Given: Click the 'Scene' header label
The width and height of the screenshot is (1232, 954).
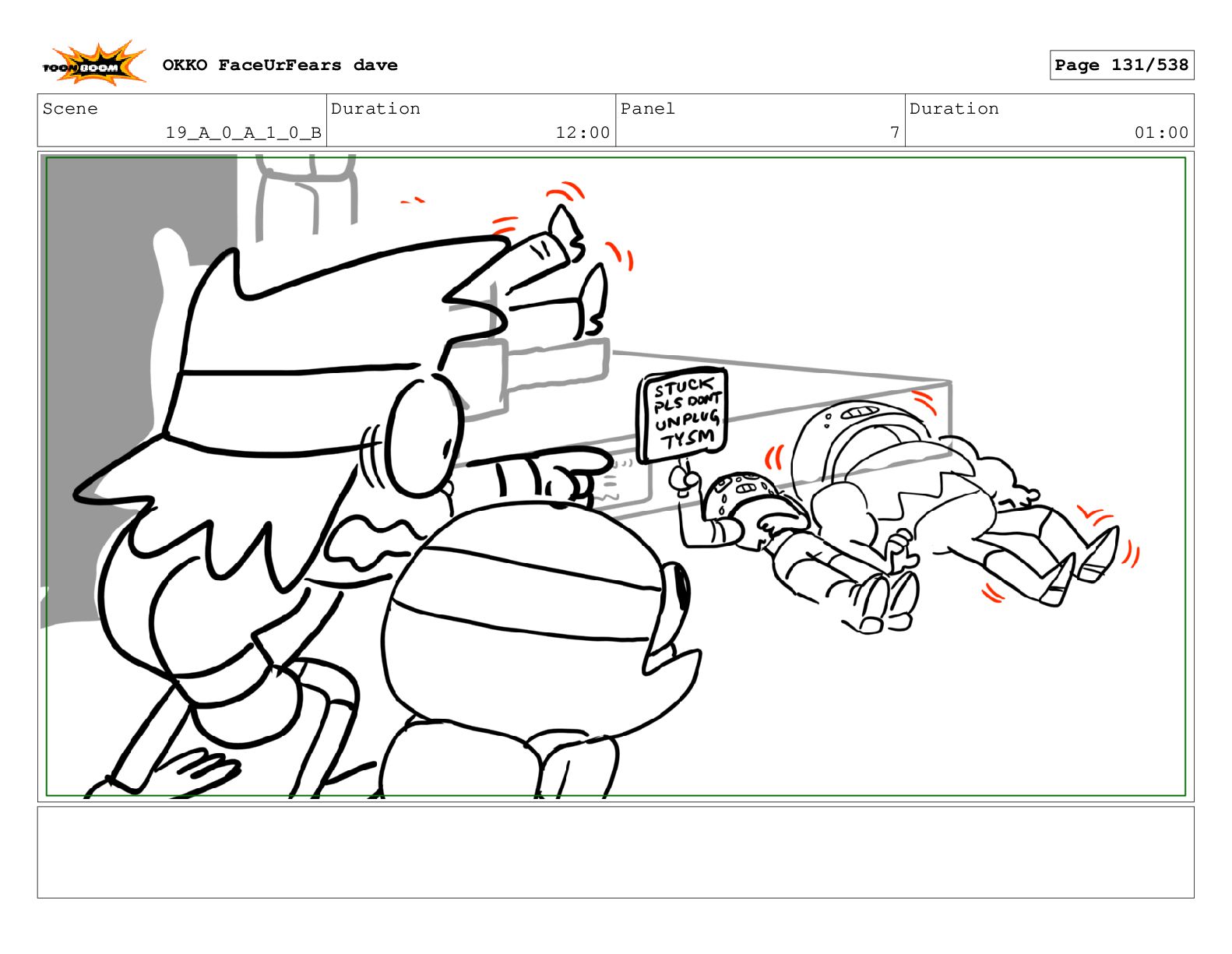Looking at the screenshot, I should click(70, 108).
